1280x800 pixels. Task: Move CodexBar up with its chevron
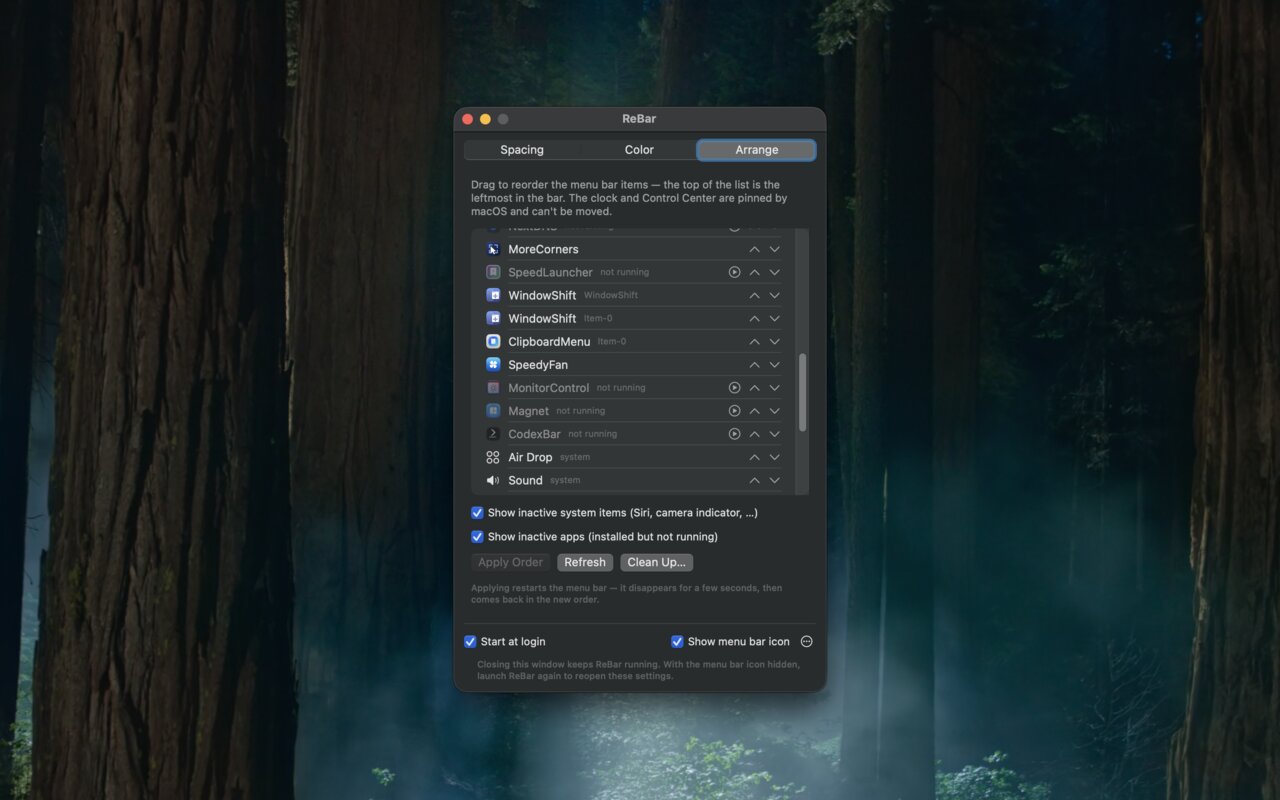click(x=755, y=434)
